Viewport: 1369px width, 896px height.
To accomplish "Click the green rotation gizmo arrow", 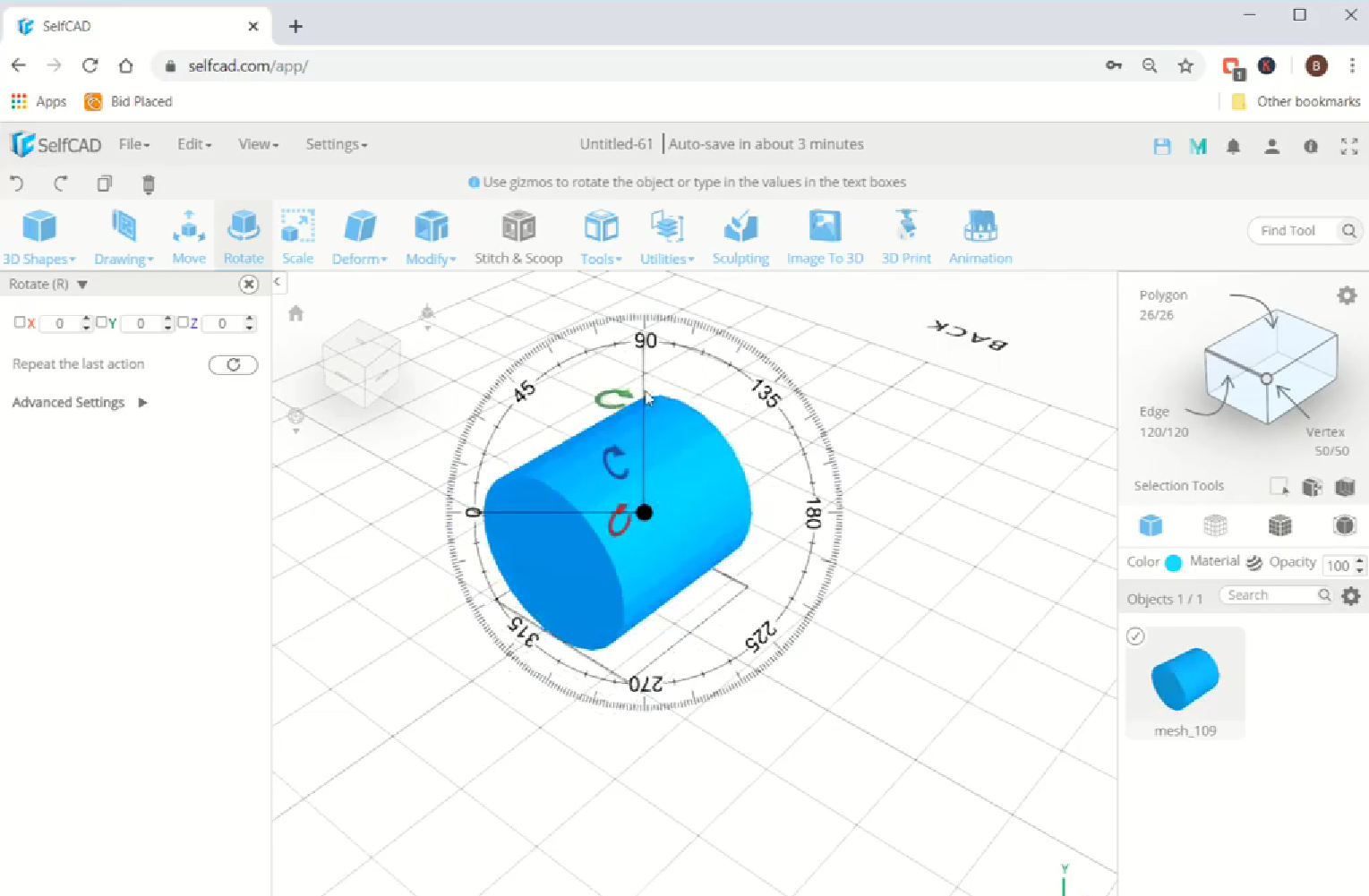I will pyautogui.click(x=613, y=398).
